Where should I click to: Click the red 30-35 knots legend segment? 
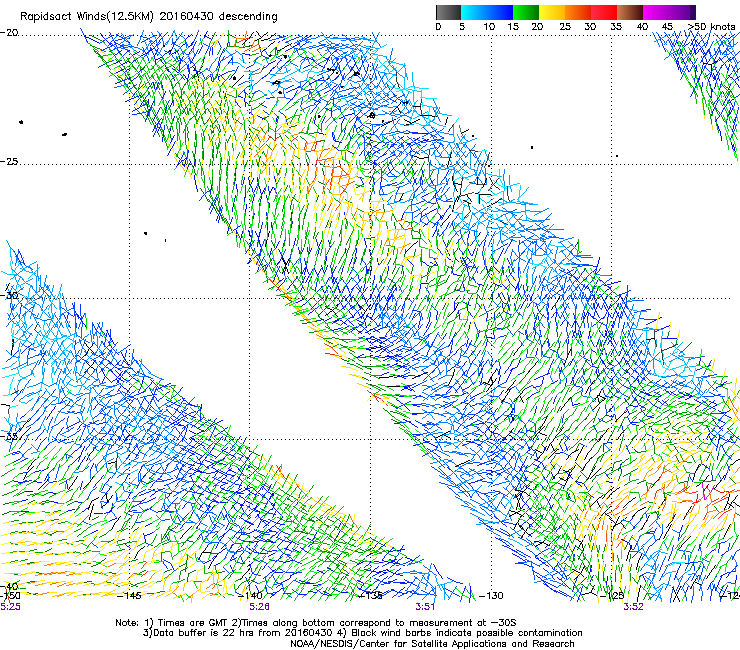(604, 12)
